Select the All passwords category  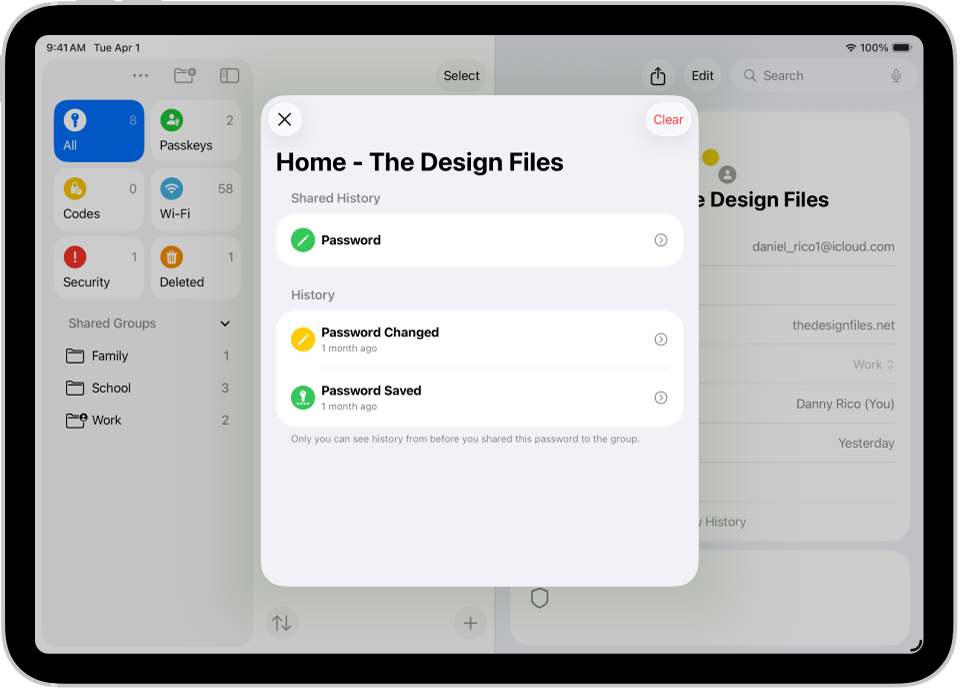[x=99, y=131]
